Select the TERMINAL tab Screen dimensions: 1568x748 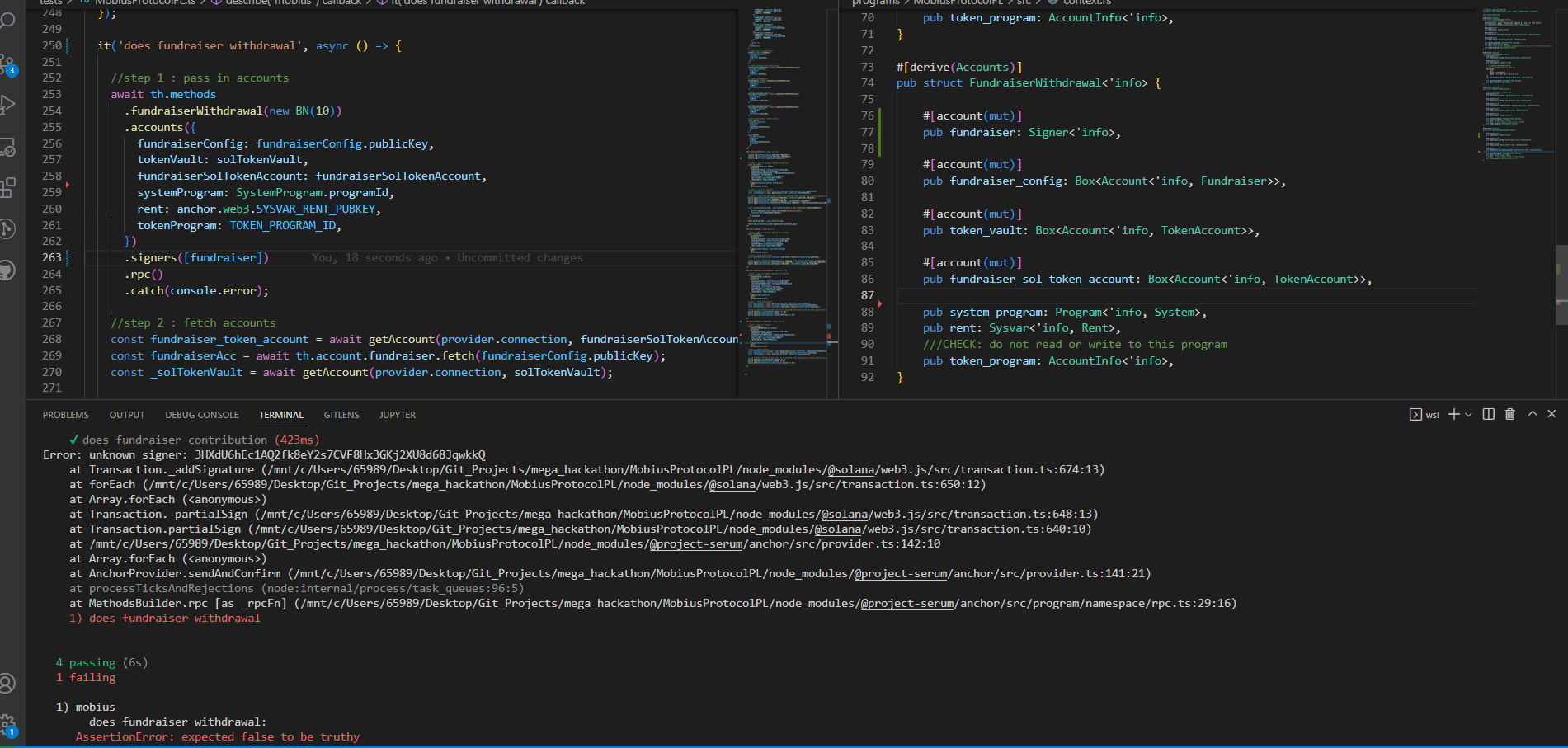pos(281,415)
